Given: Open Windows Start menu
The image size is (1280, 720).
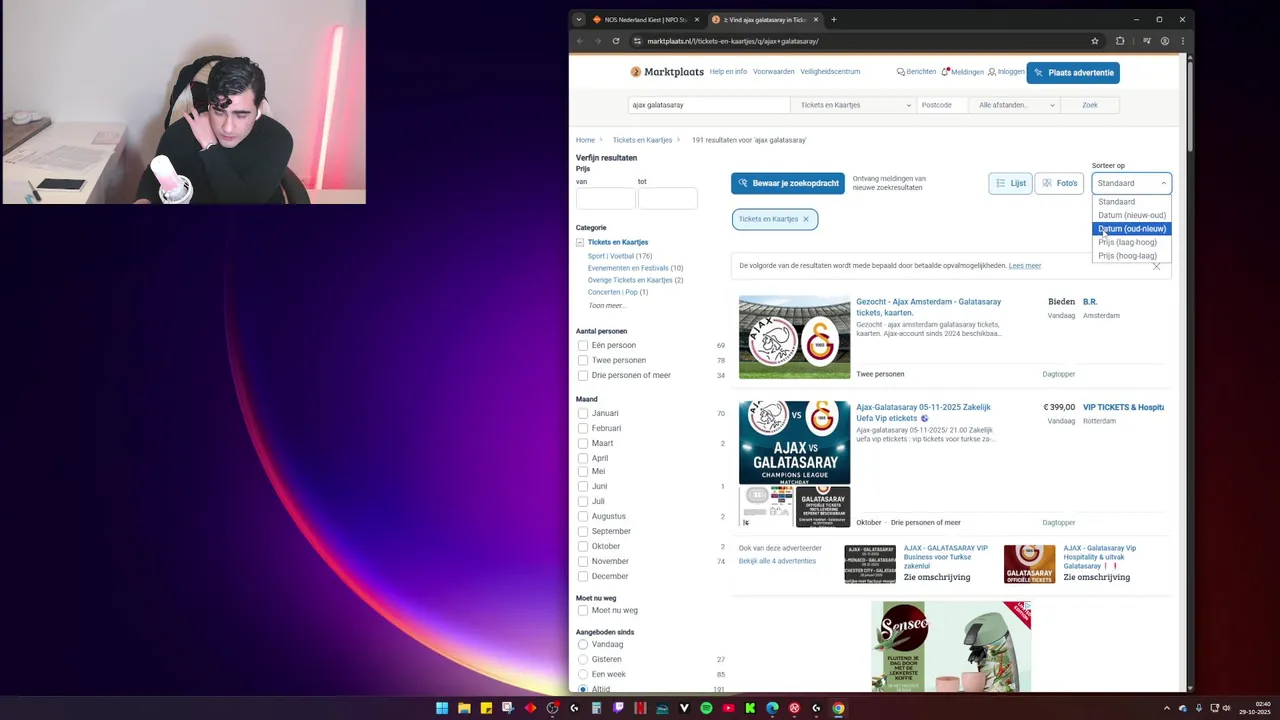Looking at the screenshot, I should click(x=442, y=708).
